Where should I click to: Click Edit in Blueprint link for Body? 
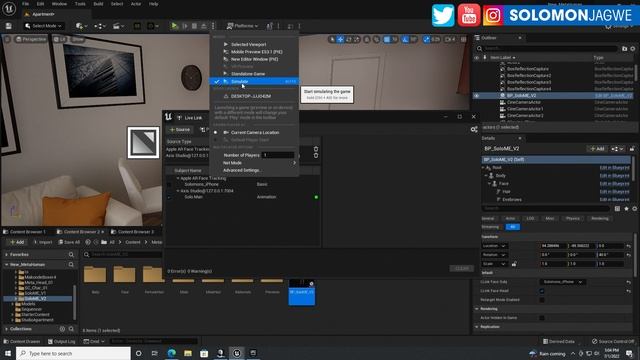tap(614, 176)
